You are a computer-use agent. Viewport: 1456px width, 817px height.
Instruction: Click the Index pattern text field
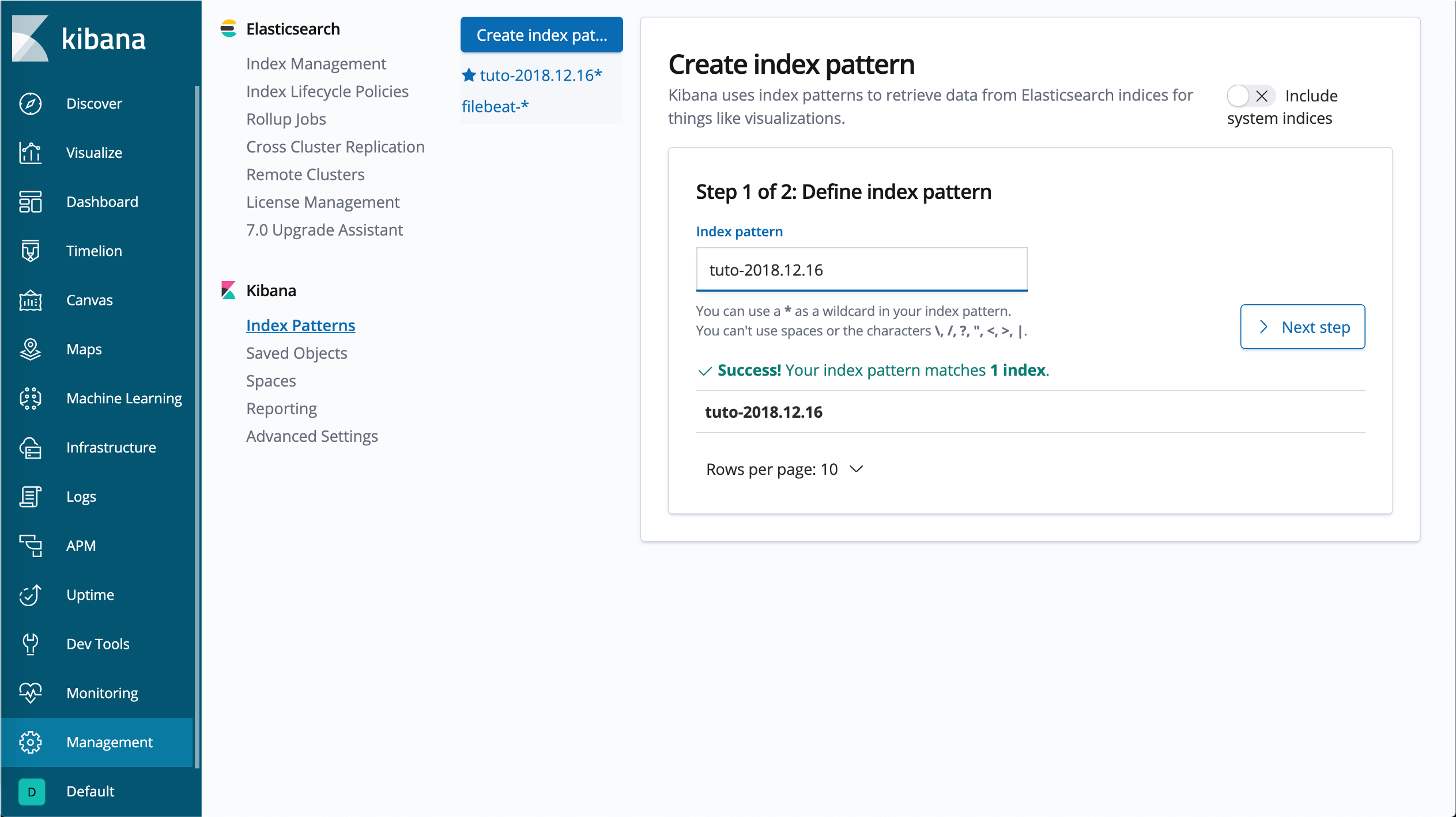(x=861, y=270)
